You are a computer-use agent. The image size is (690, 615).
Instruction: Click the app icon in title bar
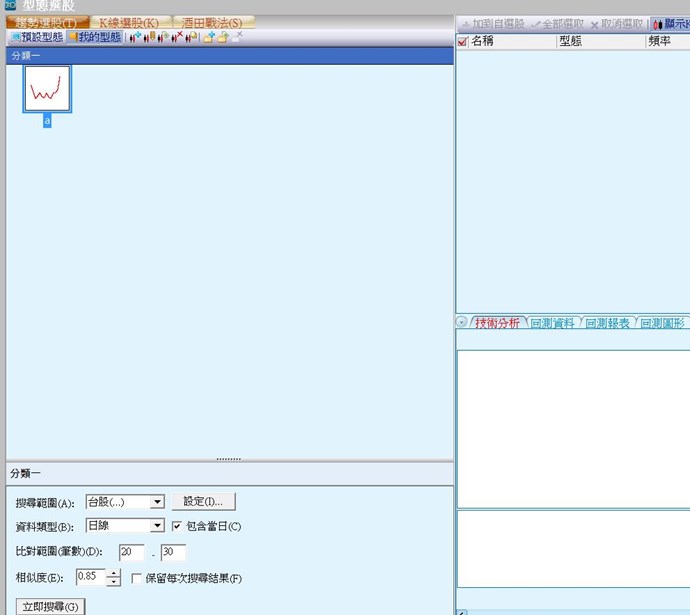(x=9, y=6)
